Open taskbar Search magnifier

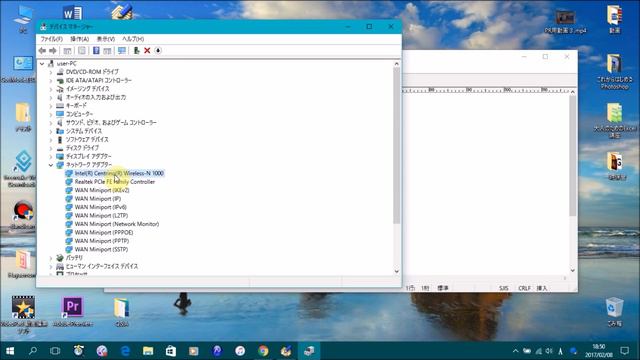click(33, 351)
